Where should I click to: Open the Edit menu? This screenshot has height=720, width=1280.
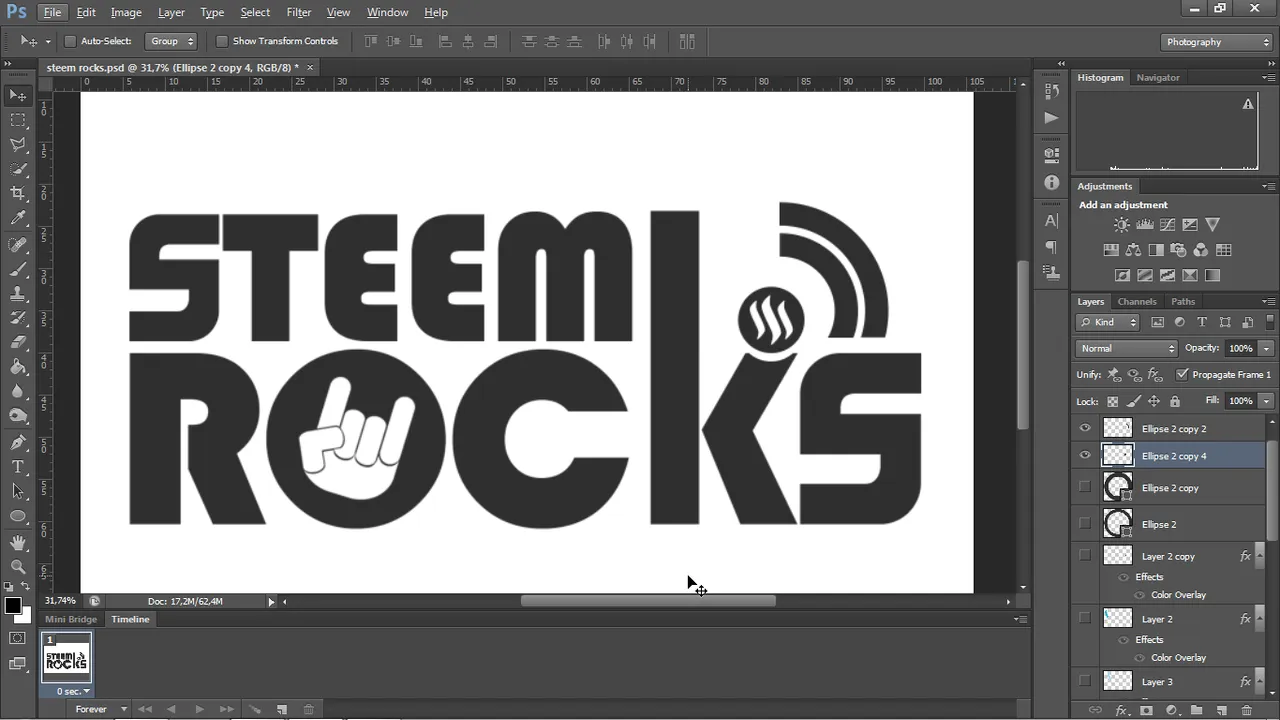tap(86, 12)
